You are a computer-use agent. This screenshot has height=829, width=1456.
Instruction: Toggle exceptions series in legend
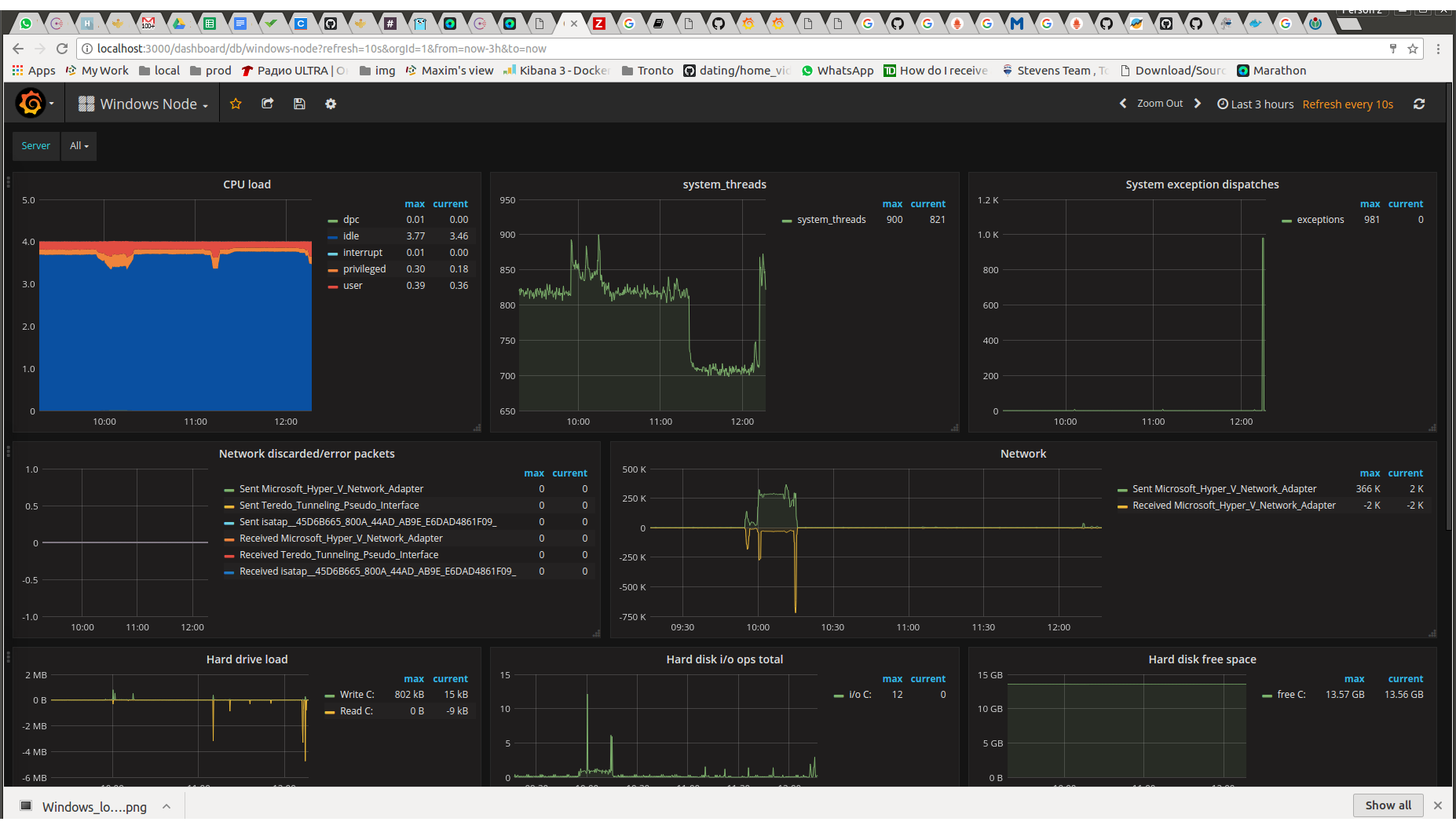pos(1319,220)
